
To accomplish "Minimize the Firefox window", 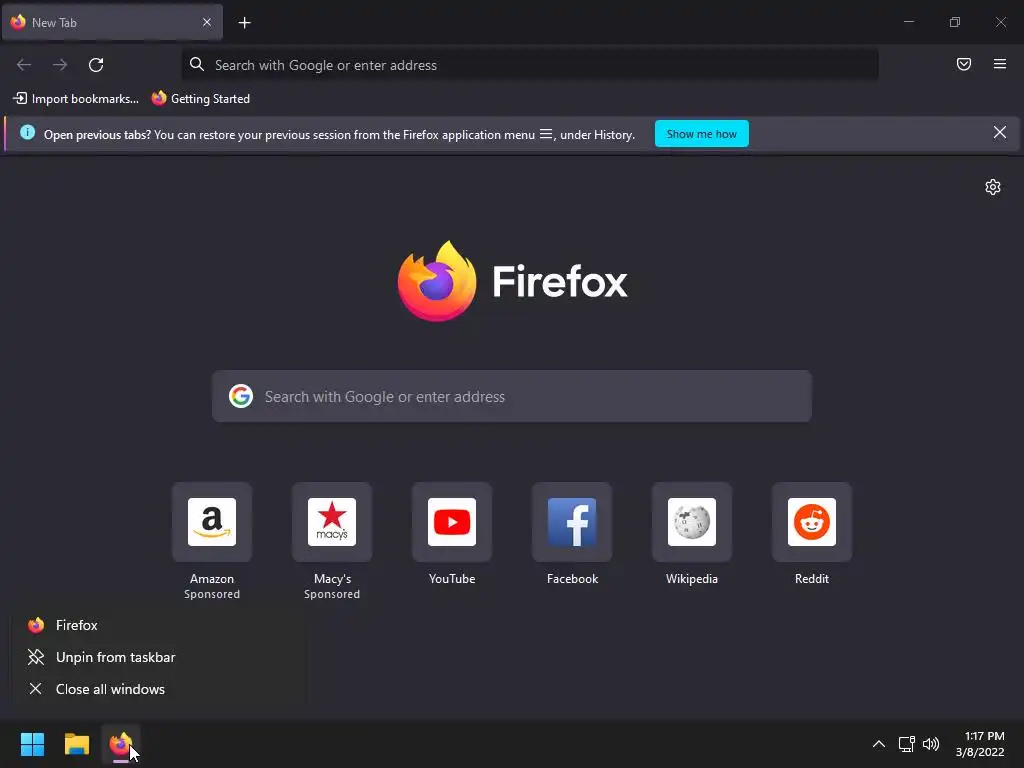I will 909,22.
